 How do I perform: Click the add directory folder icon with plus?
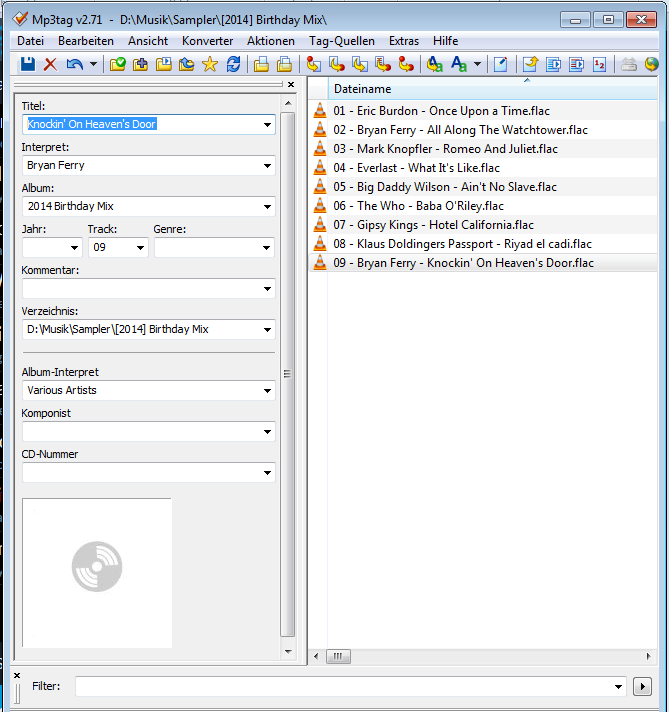point(140,64)
